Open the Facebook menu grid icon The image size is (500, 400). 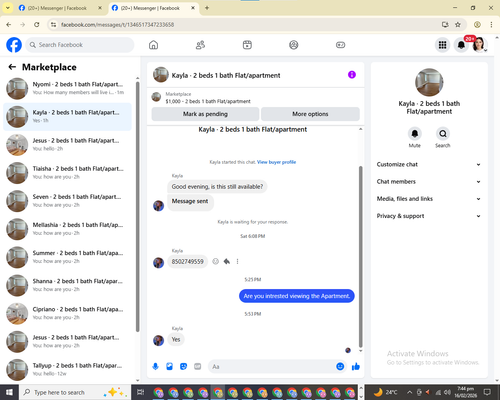pos(442,45)
